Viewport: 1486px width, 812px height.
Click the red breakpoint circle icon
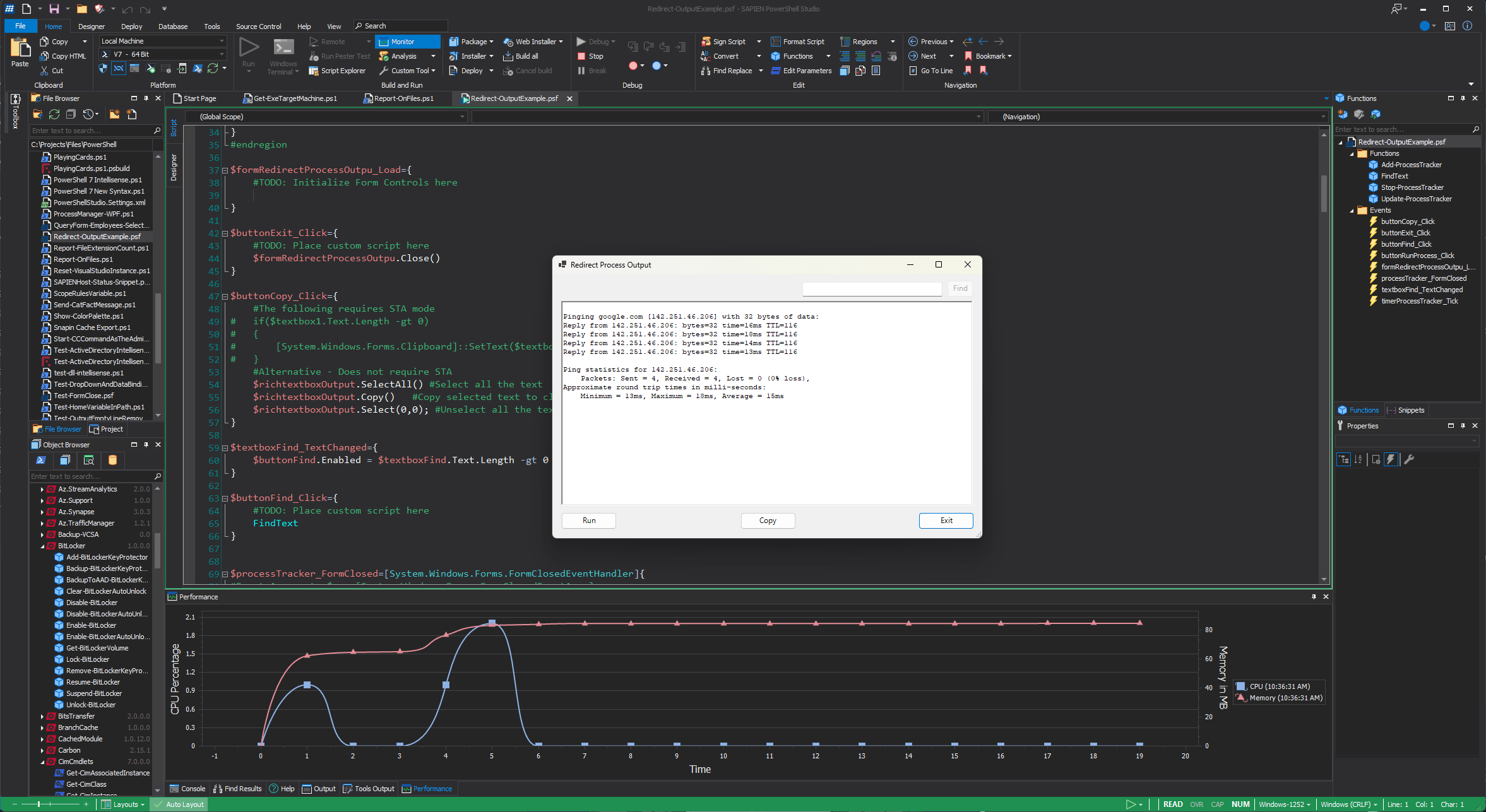pos(633,66)
